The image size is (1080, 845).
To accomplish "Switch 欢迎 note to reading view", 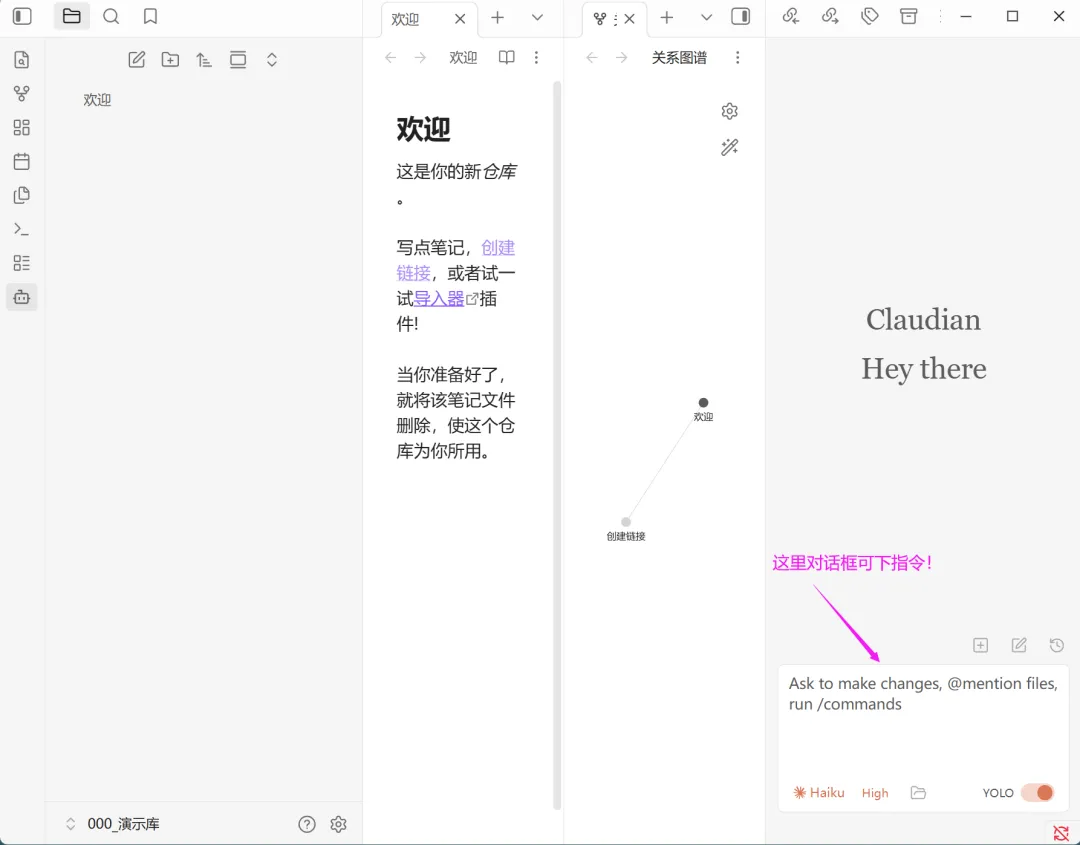I will (x=506, y=57).
